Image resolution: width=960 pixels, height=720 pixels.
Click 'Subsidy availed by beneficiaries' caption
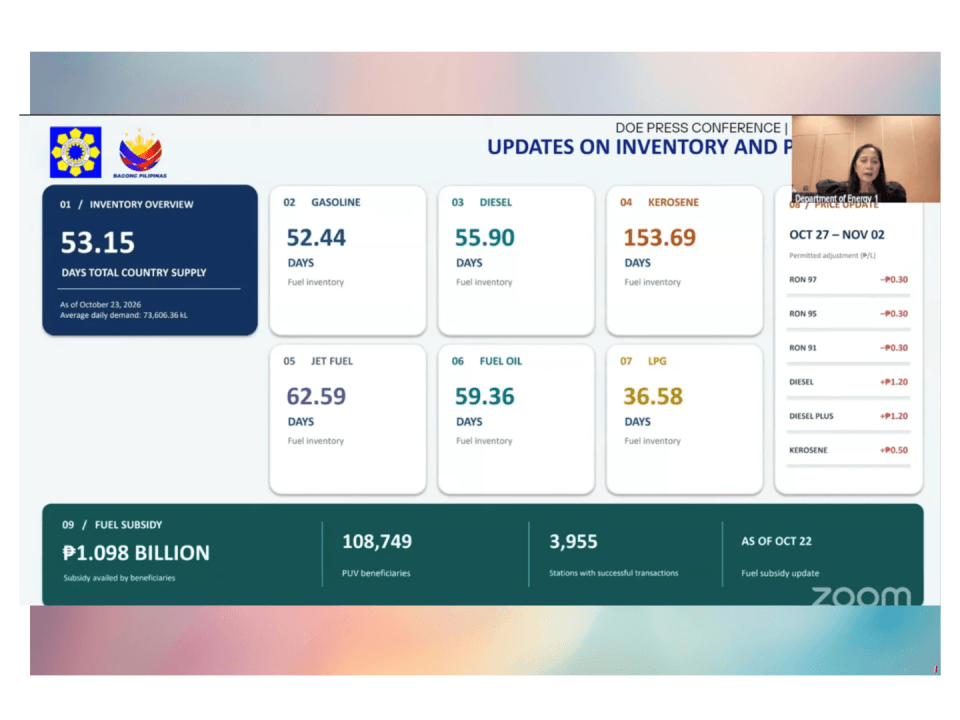click(x=119, y=578)
